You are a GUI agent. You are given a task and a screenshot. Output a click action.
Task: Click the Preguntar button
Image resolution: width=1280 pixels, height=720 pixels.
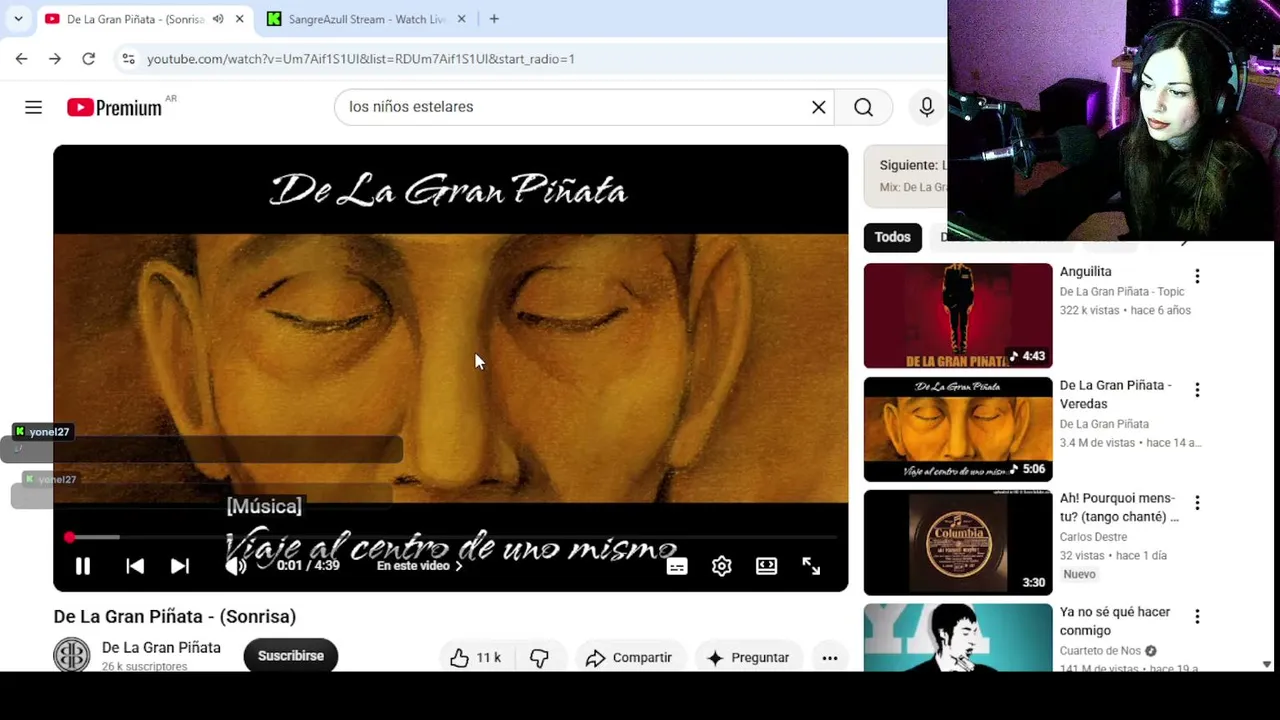point(748,657)
